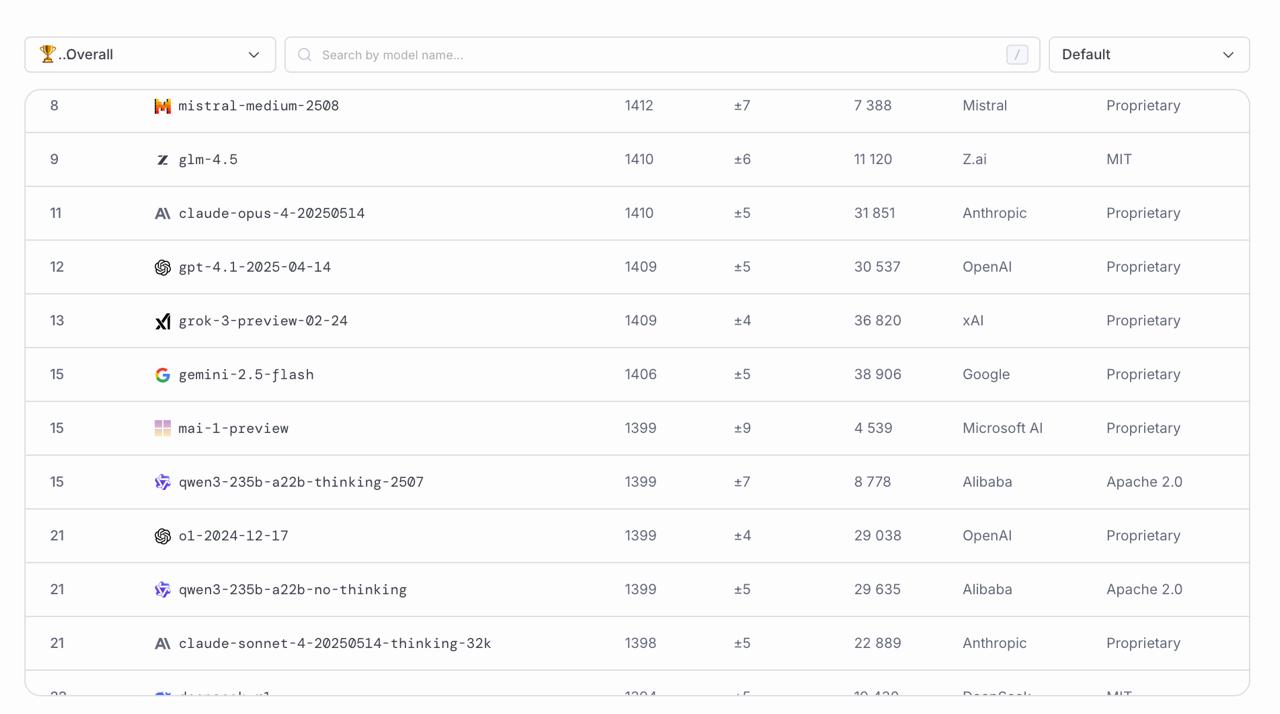Click the Z.ai logo beside glm-4.5
Viewport: 1280px width, 714px height.
point(162,160)
